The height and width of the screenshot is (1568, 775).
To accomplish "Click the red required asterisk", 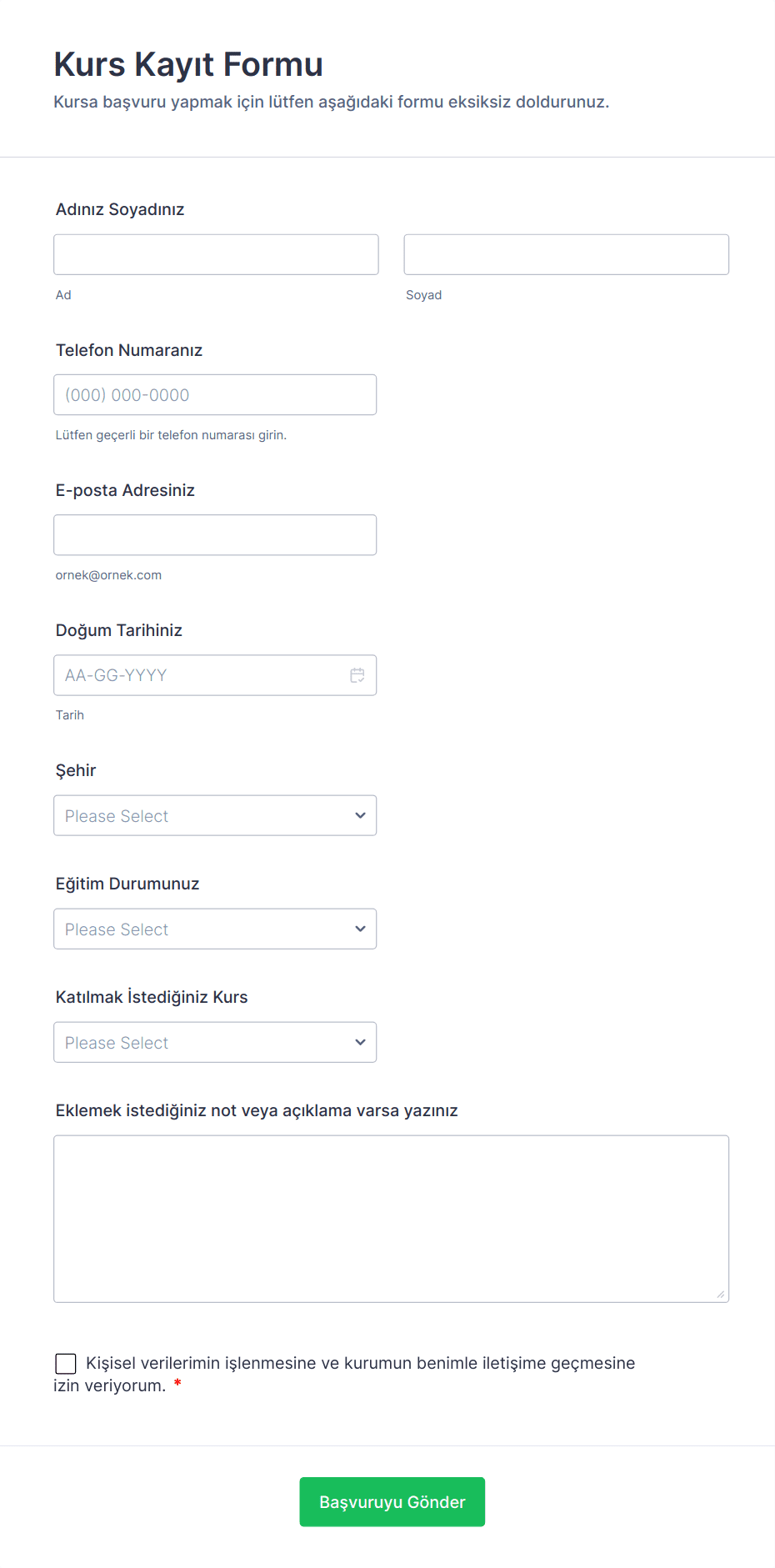I will pos(177,1385).
